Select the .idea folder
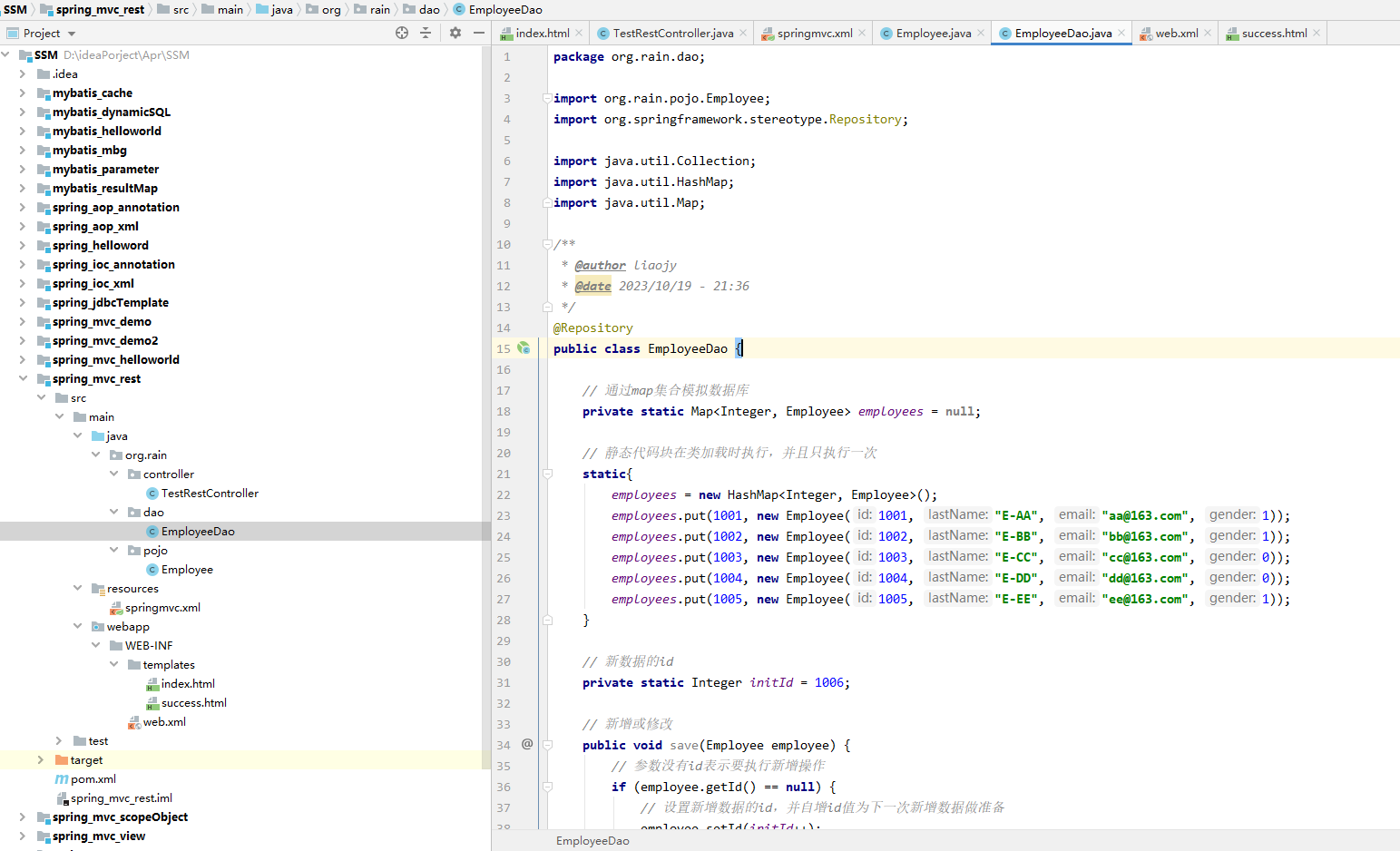Viewport: 1400px width, 851px height. point(65,74)
